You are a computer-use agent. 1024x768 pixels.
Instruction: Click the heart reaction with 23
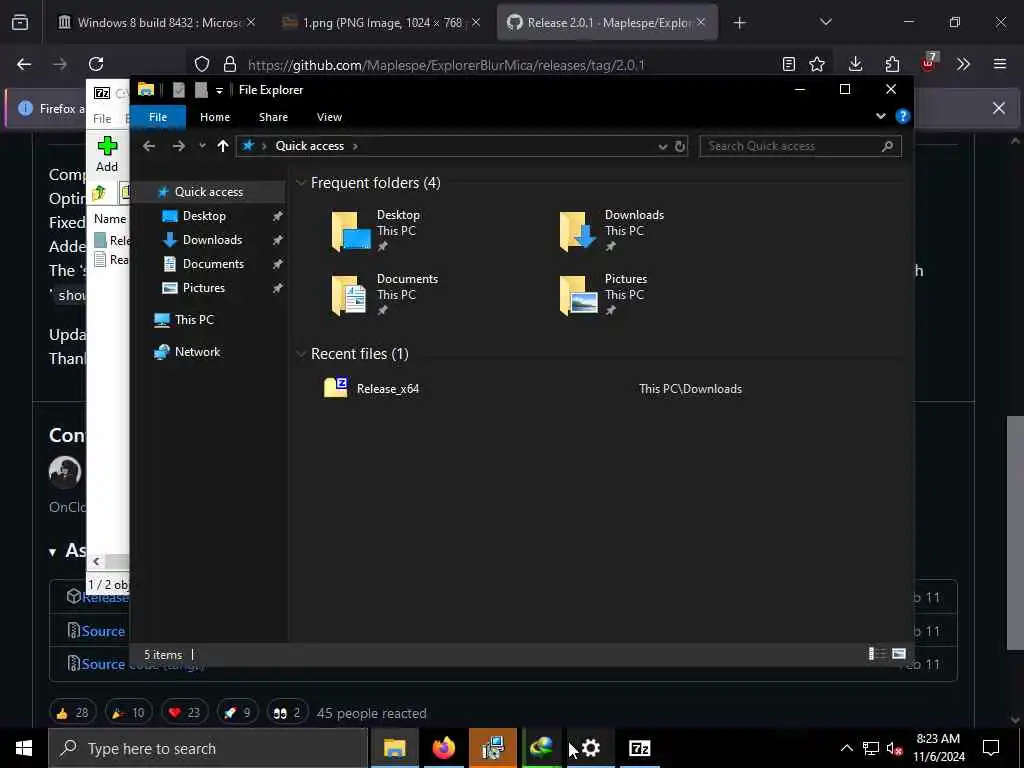coord(184,712)
